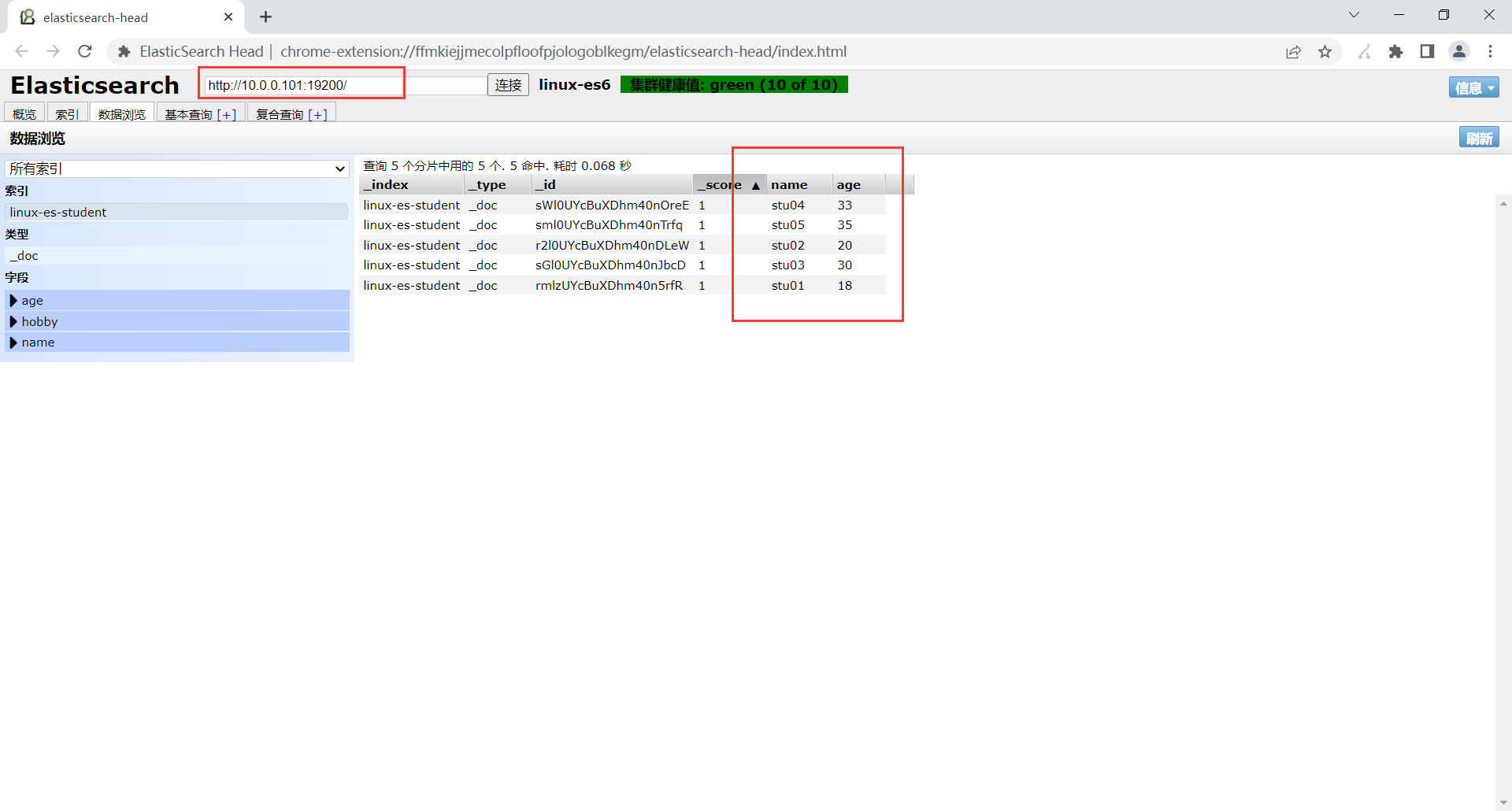
Task: Open the 所有索引 index dropdown
Action: (x=177, y=168)
